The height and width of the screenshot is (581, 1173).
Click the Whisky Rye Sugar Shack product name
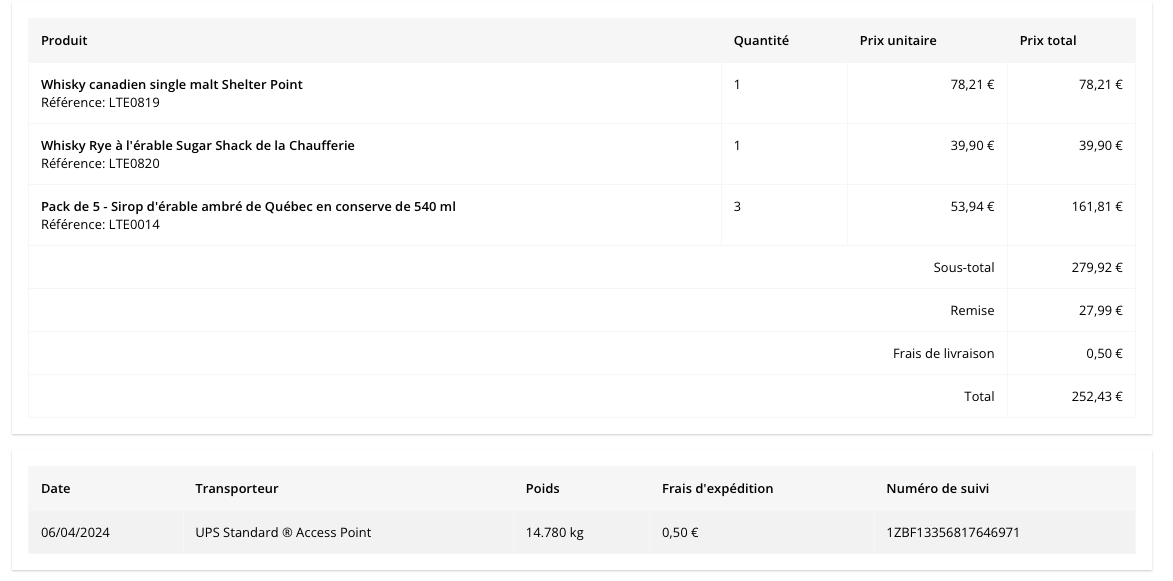pos(197,146)
